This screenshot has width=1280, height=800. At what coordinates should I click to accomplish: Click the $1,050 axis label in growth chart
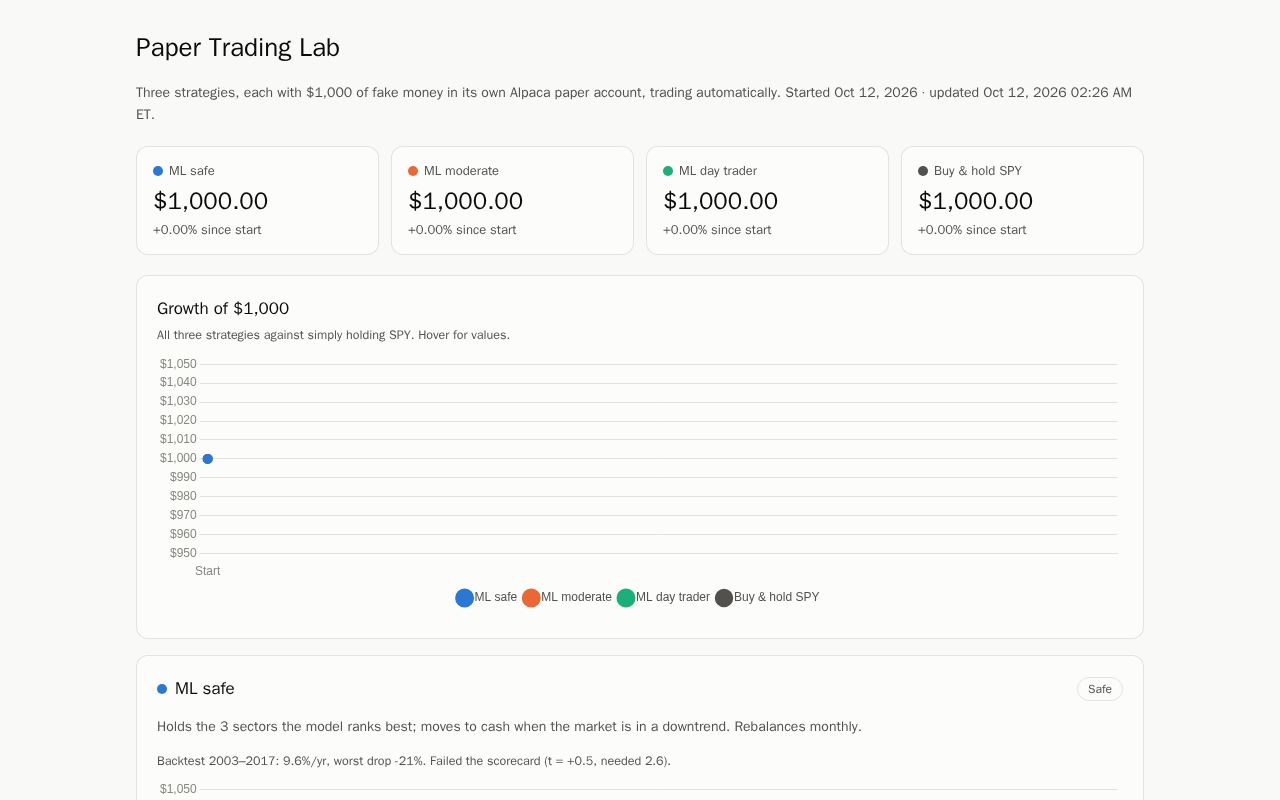pyautogui.click(x=178, y=364)
